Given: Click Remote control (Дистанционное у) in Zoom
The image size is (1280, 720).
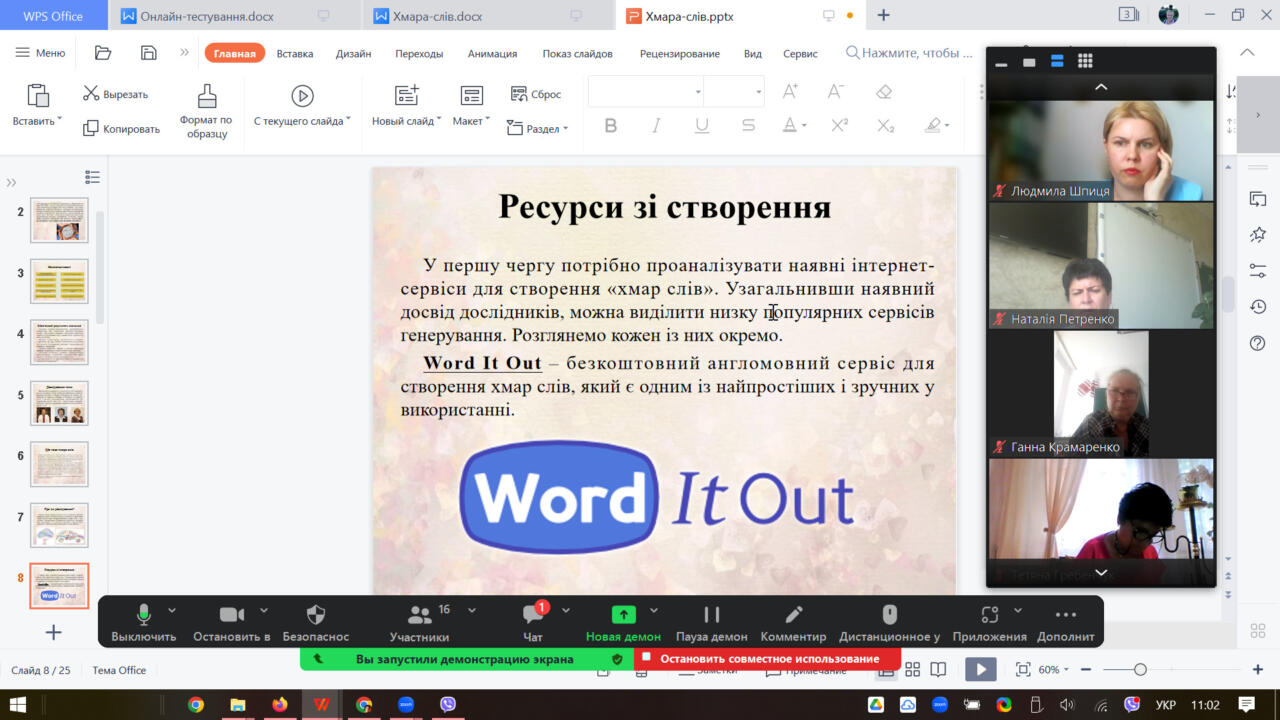Looking at the screenshot, I should click(889, 621).
